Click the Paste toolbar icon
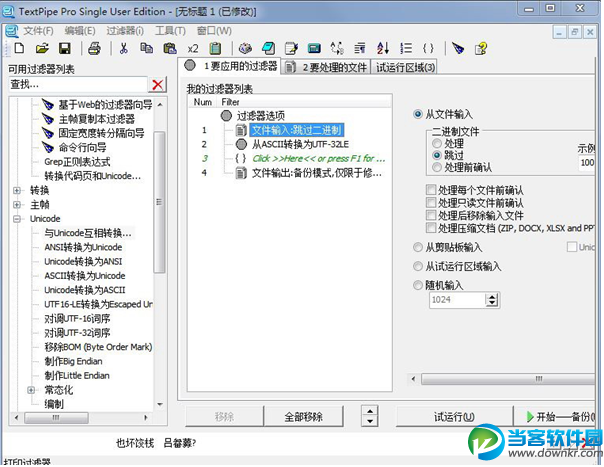 [169, 48]
